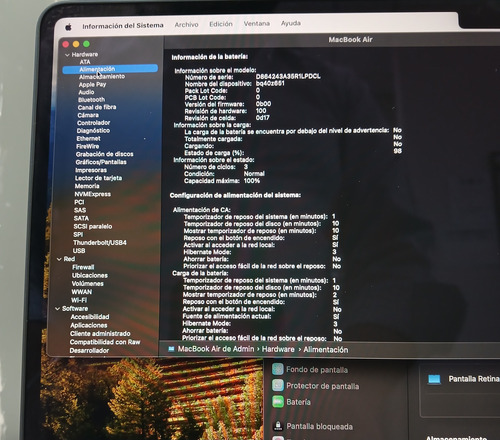The height and width of the screenshot is (440, 500).
Task: Select SCSI paralelo in the sidebar
Action: [93, 226]
